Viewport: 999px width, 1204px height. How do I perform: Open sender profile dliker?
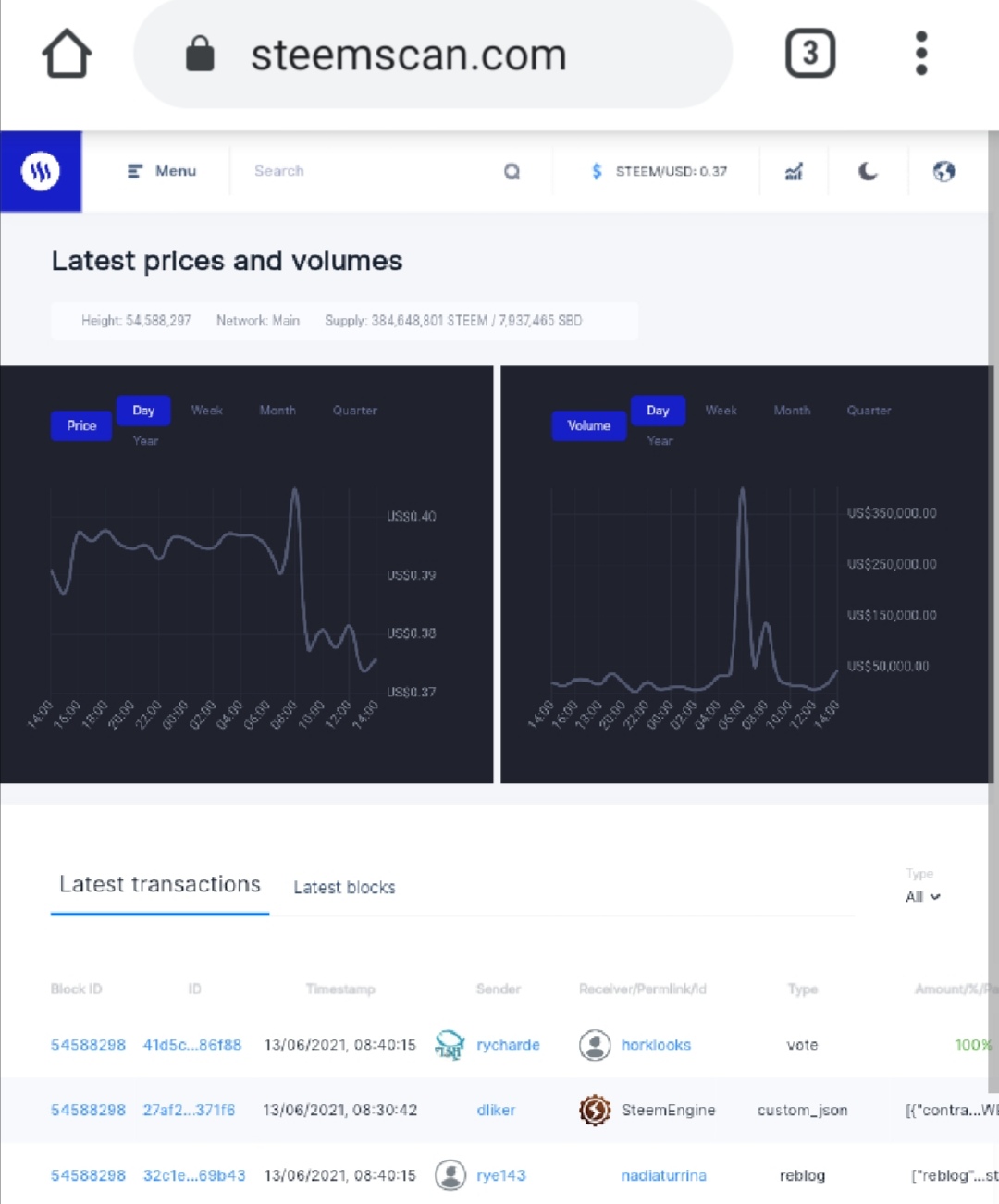pyautogui.click(x=496, y=1111)
